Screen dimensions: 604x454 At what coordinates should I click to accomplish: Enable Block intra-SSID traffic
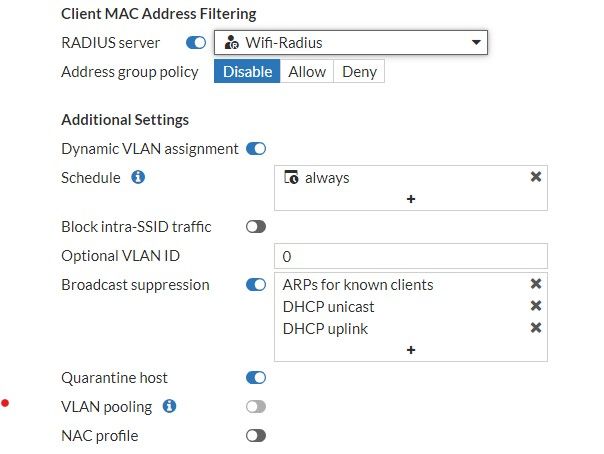pos(256,227)
